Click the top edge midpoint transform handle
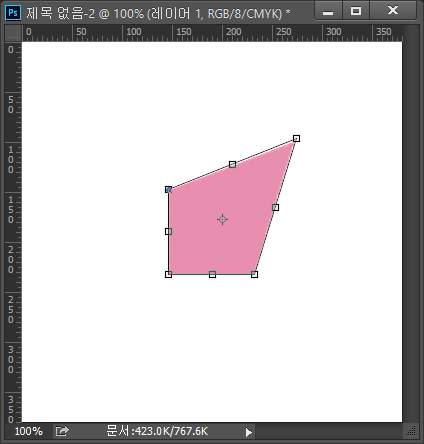Screen dimensions: 424x444 tap(233, 164)
